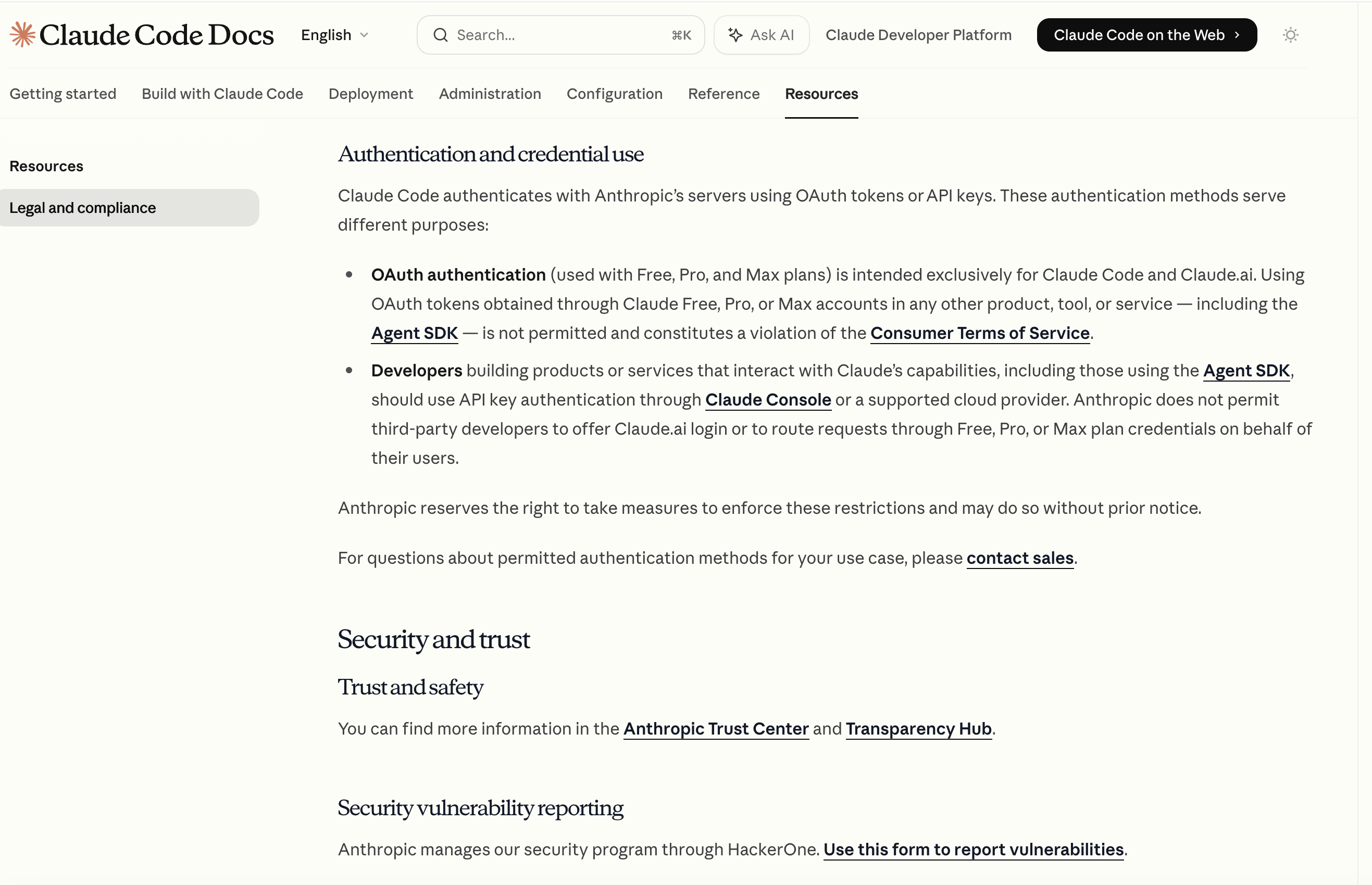Viewport: 1372px width, 885px height.
Task: Open the Deployment navigation tab
Action: point(370,94)
